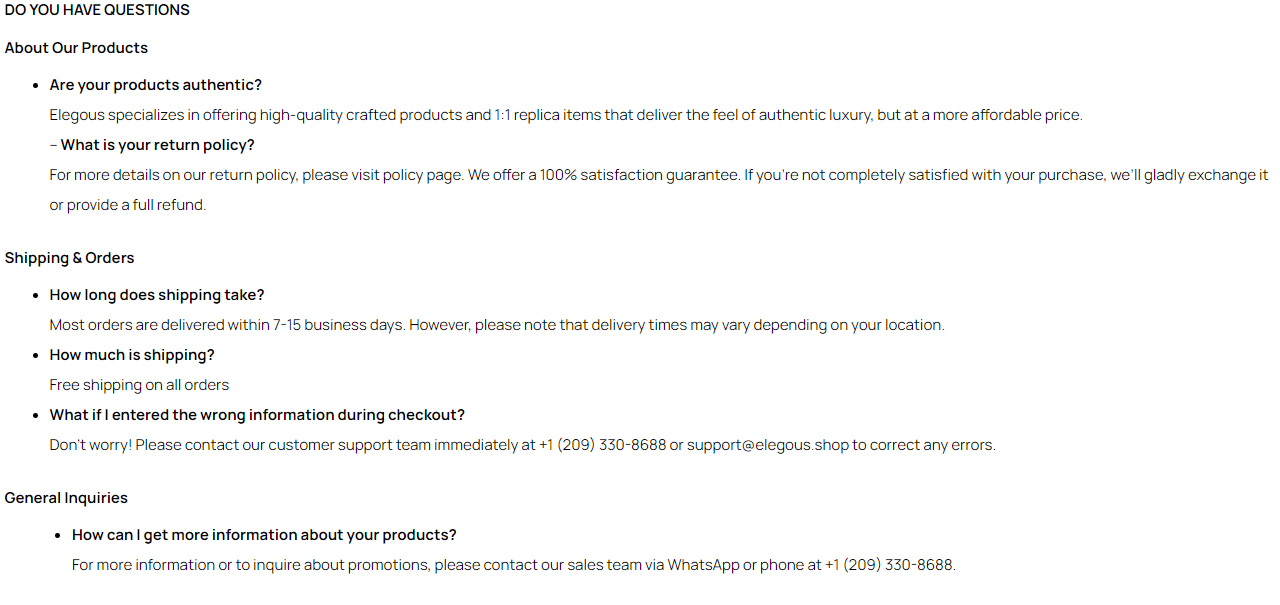Click the customer support phone number +1 (209) 330-8688
This screenshot has height=605, width=1280.
point(602,445)
